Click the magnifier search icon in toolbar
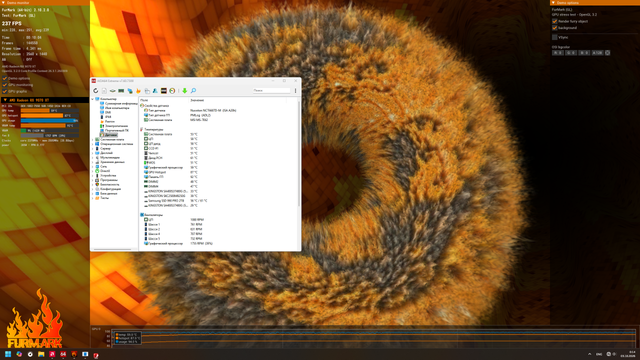The height and width of the screenshot is (360, 640). click(x=193, y=91)
